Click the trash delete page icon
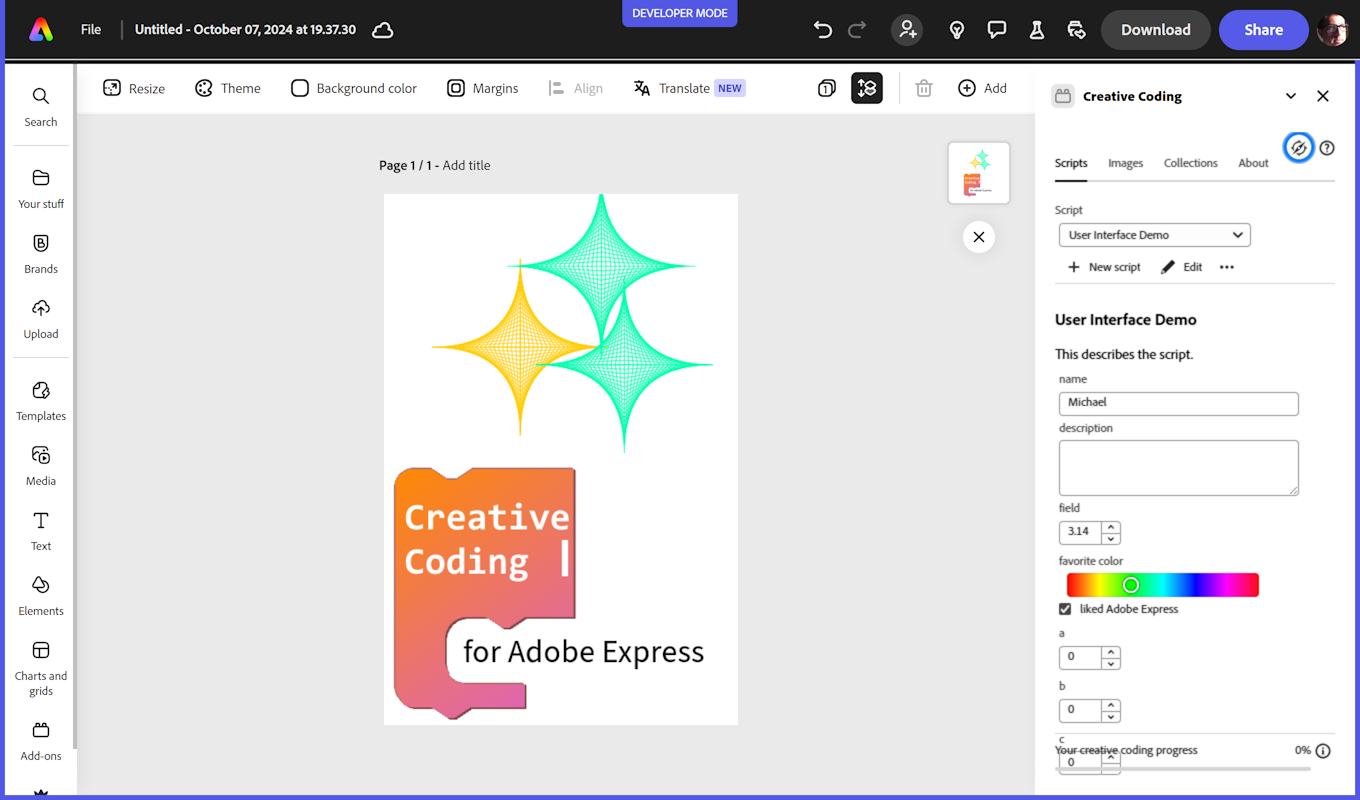Viewport: 1360px width, 800px height. coord(924,88)
